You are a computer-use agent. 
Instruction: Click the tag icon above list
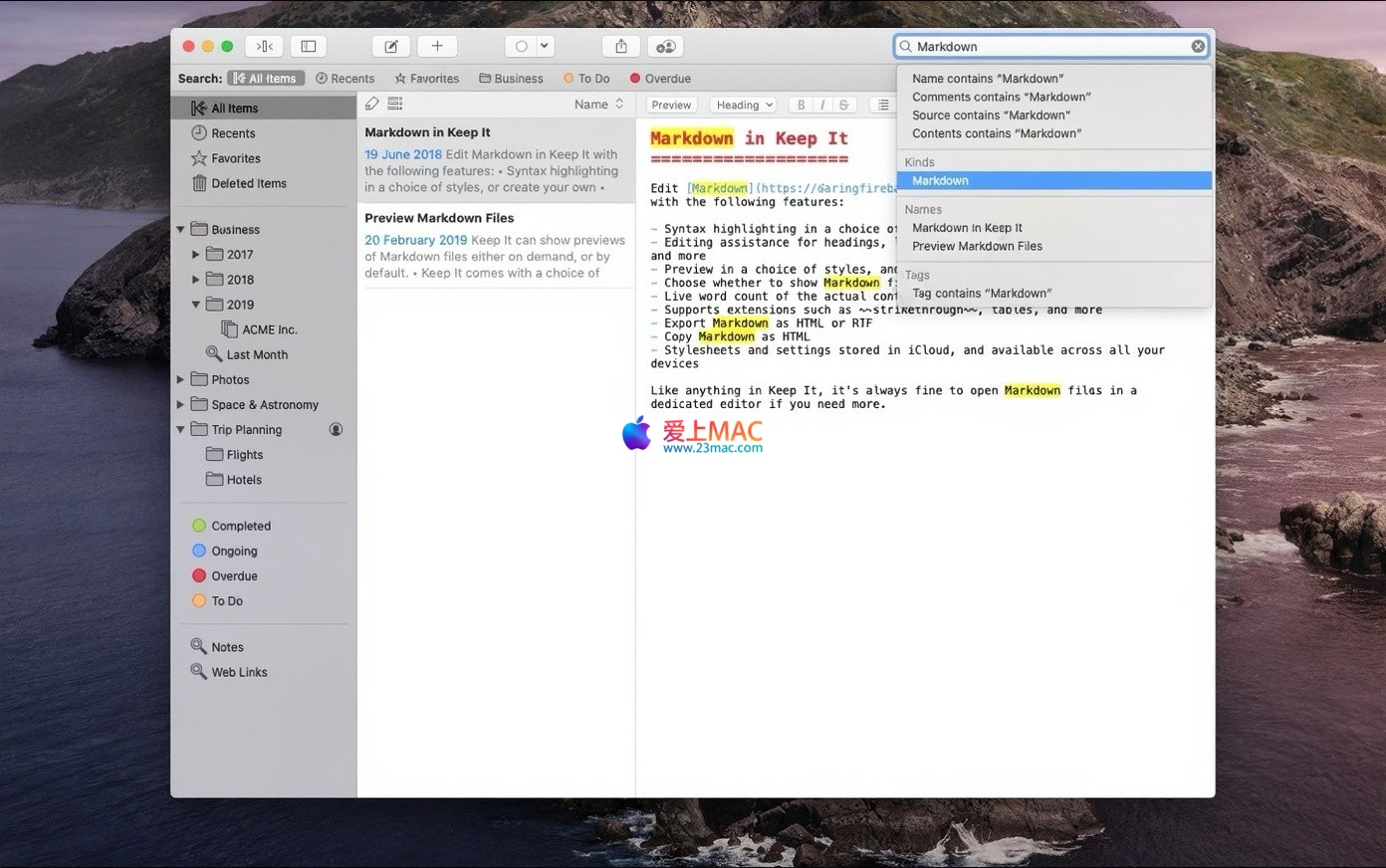tap(372, 104)
